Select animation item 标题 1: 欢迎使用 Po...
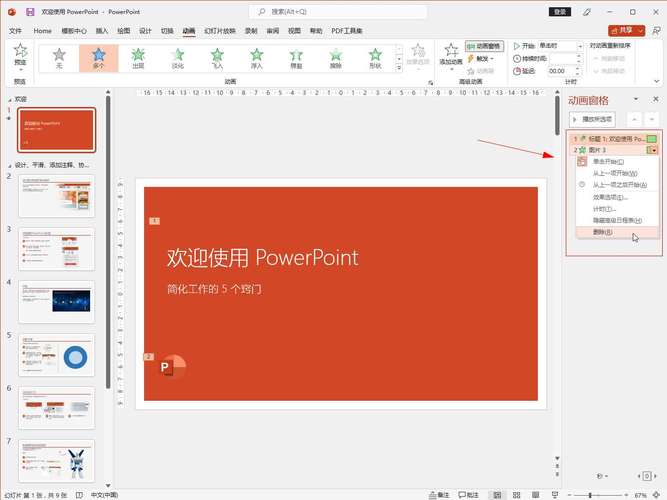The image size is (667, 500). click(x=614, y=139)
